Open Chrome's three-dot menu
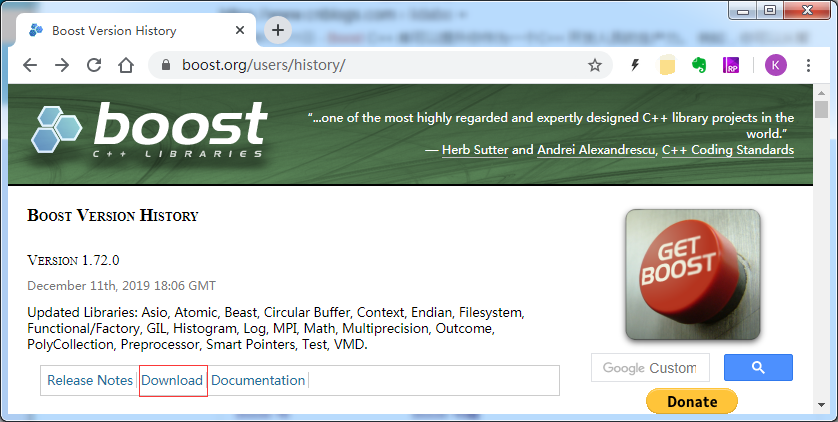Viewport: 838px width, 422px height. [808, 65]
